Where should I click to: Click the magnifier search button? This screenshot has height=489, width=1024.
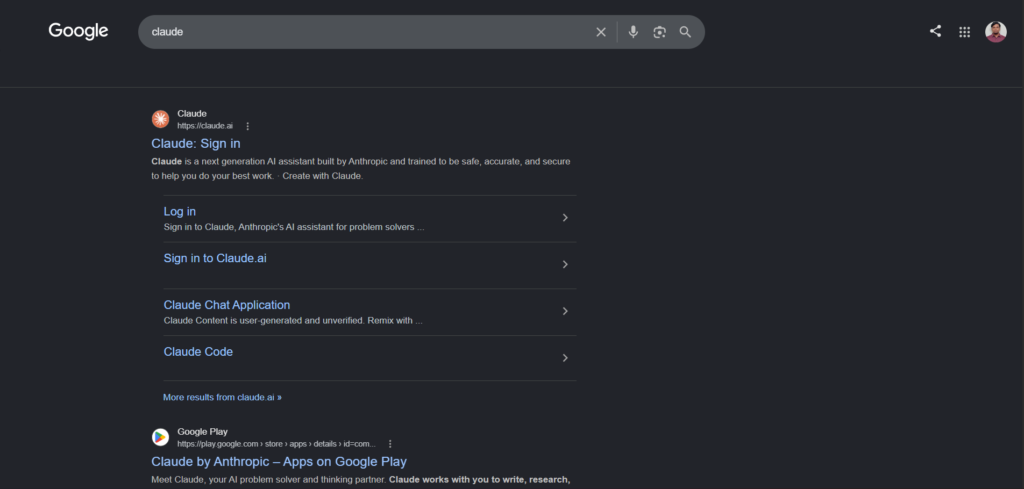pos(685,31)
